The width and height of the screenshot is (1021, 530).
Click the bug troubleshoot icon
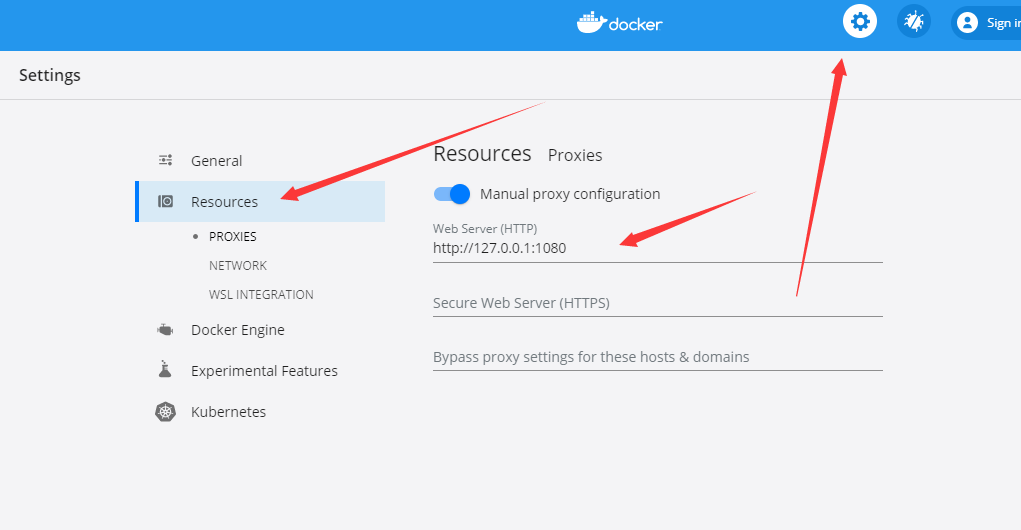coord(914,21)
